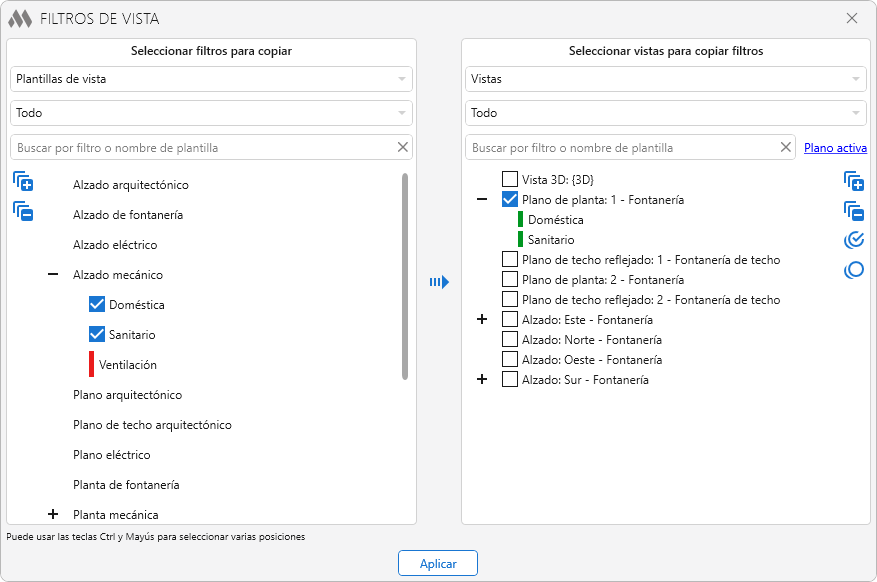
Task: Click the check all views icon
Action: tap(853, 240)
